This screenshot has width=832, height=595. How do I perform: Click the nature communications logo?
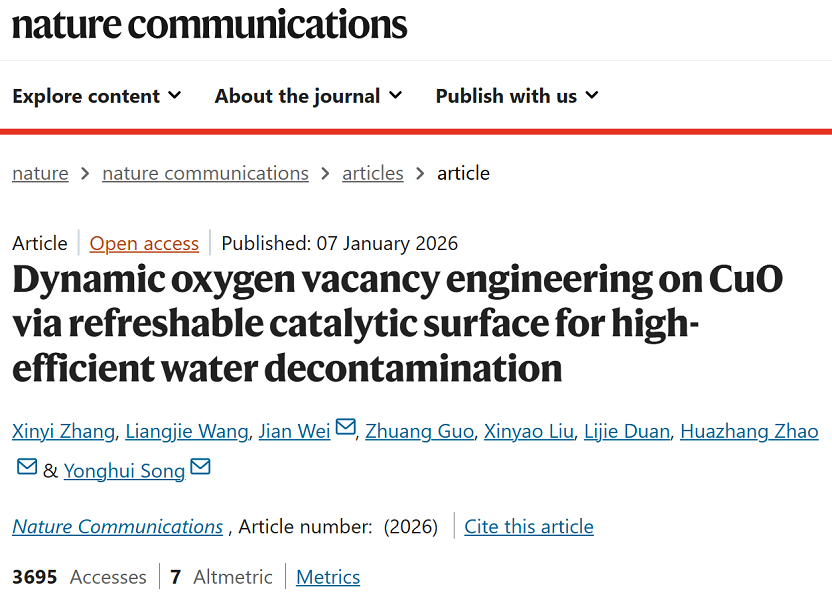(x=210, y=24)
